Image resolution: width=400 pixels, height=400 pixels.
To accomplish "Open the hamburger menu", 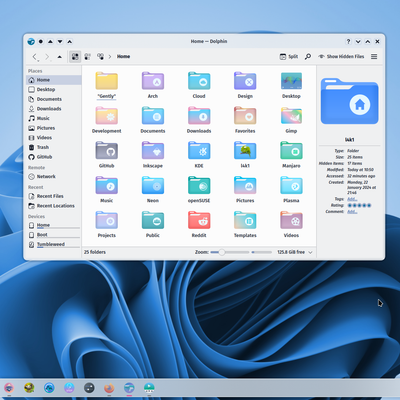I will 374,56.
